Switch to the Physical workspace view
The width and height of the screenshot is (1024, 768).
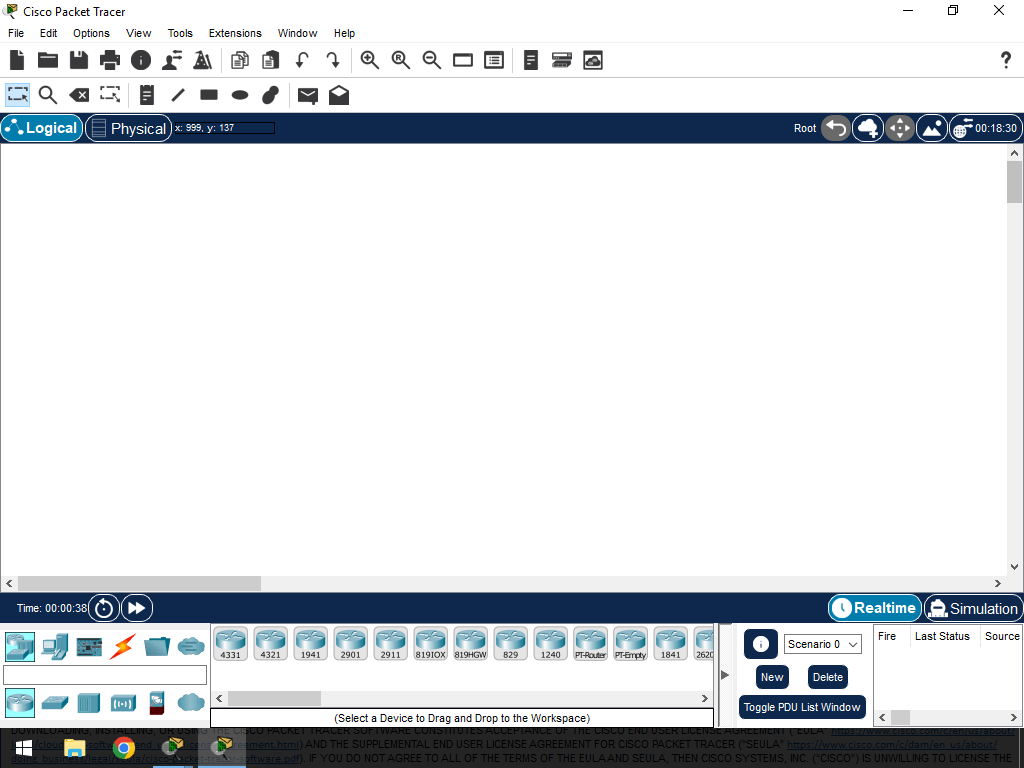[128, 128]
